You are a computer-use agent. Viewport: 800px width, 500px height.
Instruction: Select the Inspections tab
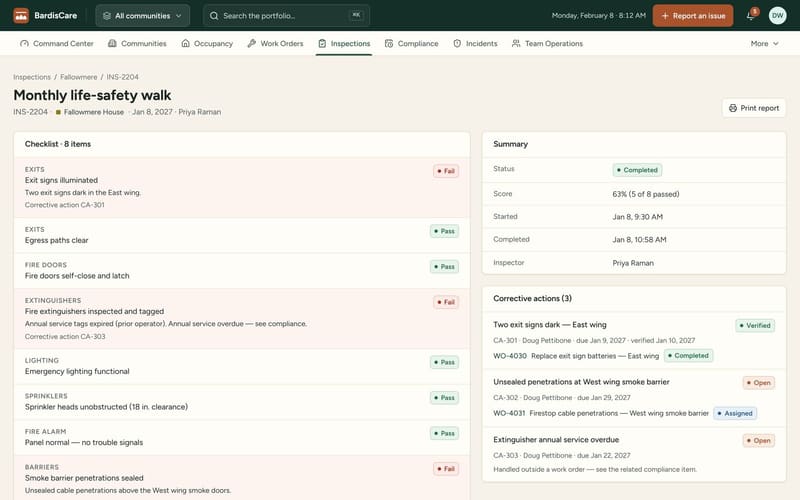pyautogui.click(x=344, y=43)
